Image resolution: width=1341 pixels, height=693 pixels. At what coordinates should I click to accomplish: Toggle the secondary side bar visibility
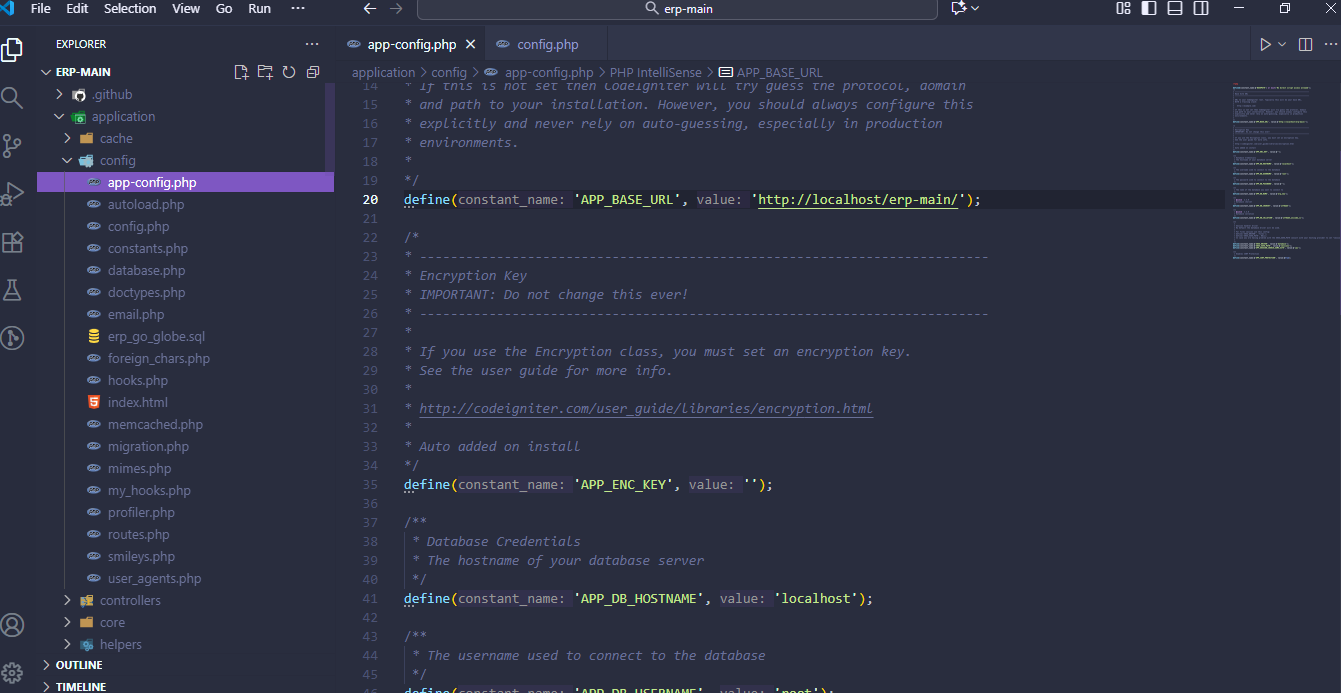point(1201,8)
